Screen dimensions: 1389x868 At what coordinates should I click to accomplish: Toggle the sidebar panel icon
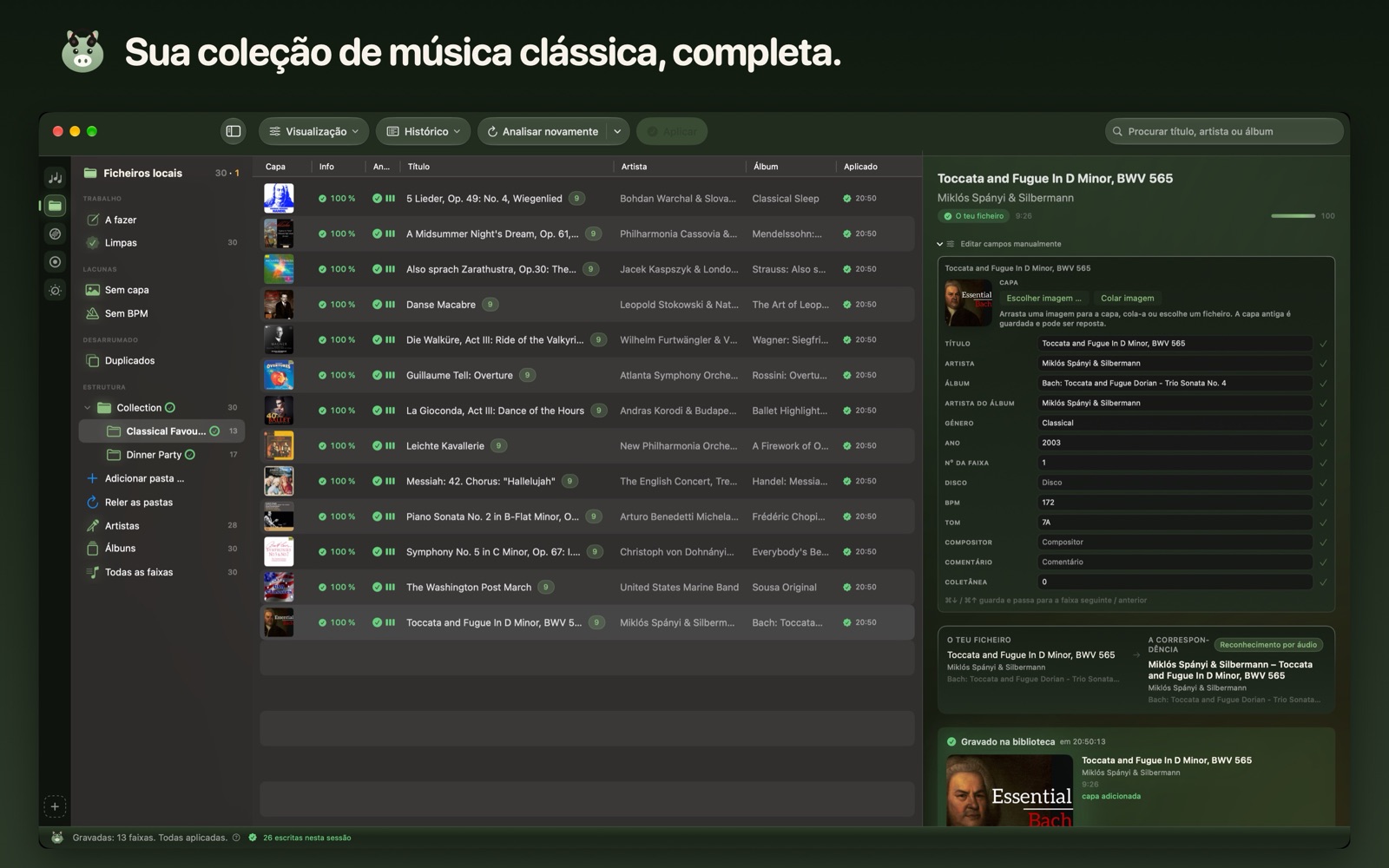(233, 131)
